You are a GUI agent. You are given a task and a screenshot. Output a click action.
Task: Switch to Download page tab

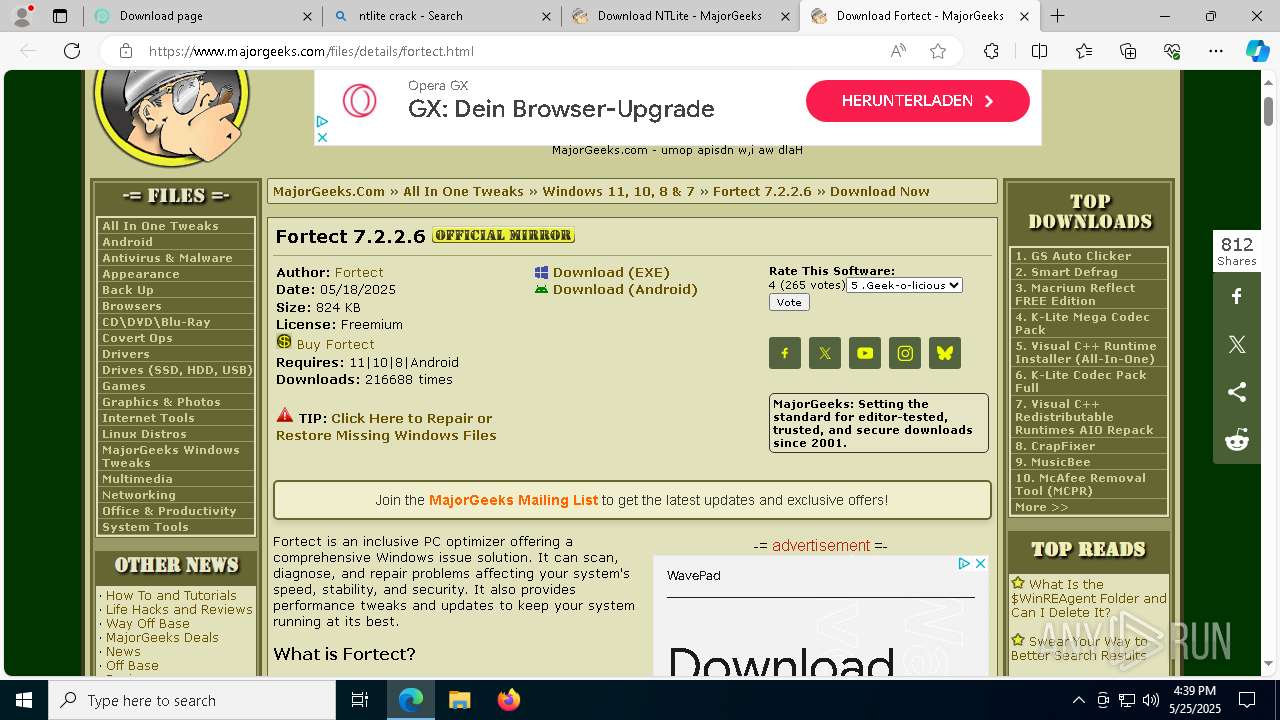pyautogui.click(x=203, y=16)
